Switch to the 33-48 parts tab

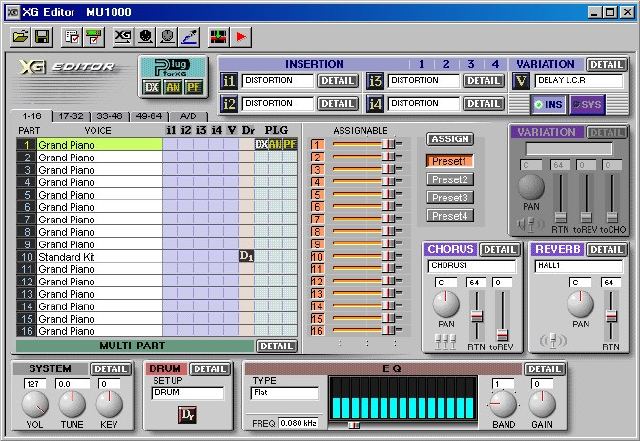click(x=109, y=116)
